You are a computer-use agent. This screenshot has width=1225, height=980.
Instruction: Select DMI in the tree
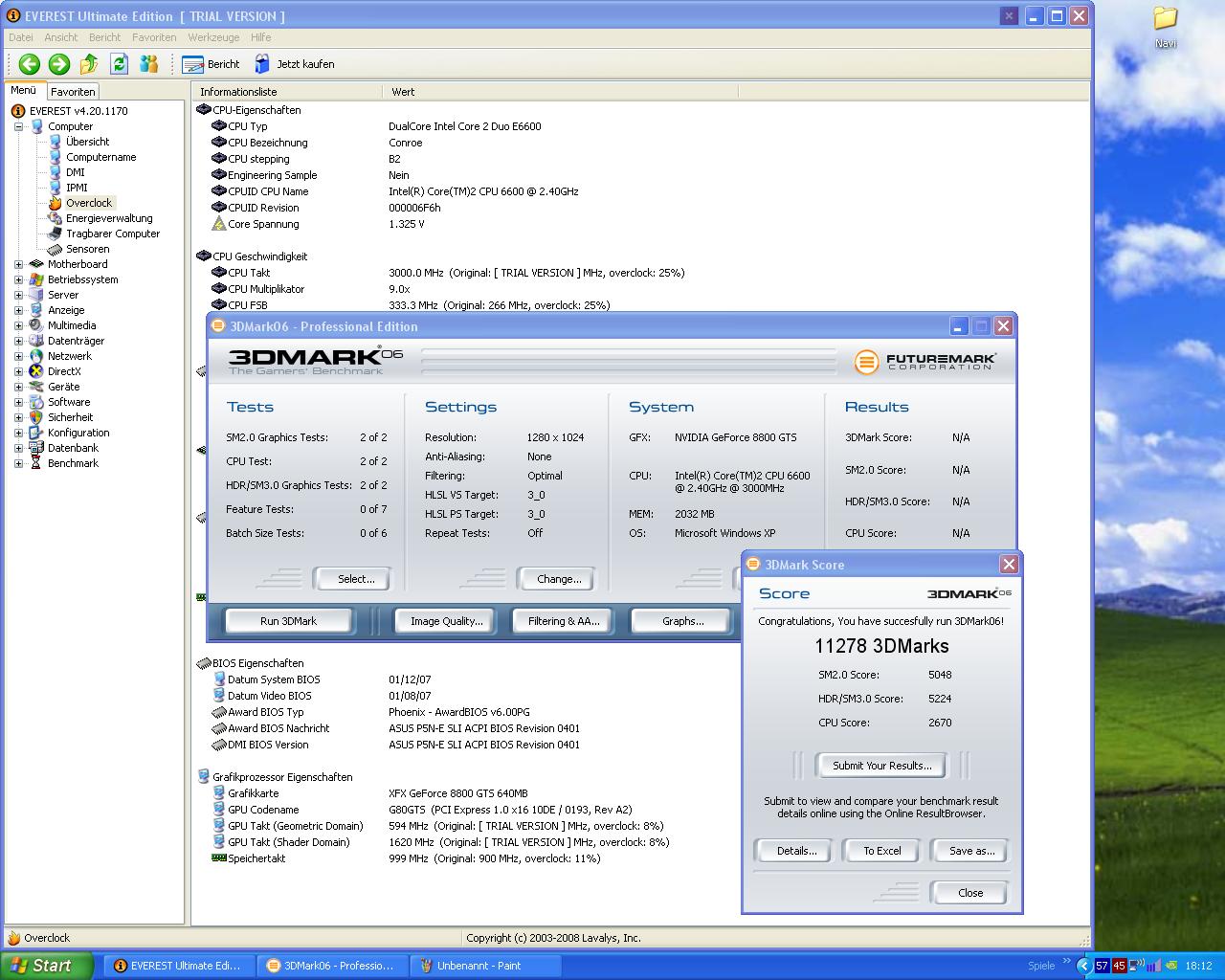[75, 172]
